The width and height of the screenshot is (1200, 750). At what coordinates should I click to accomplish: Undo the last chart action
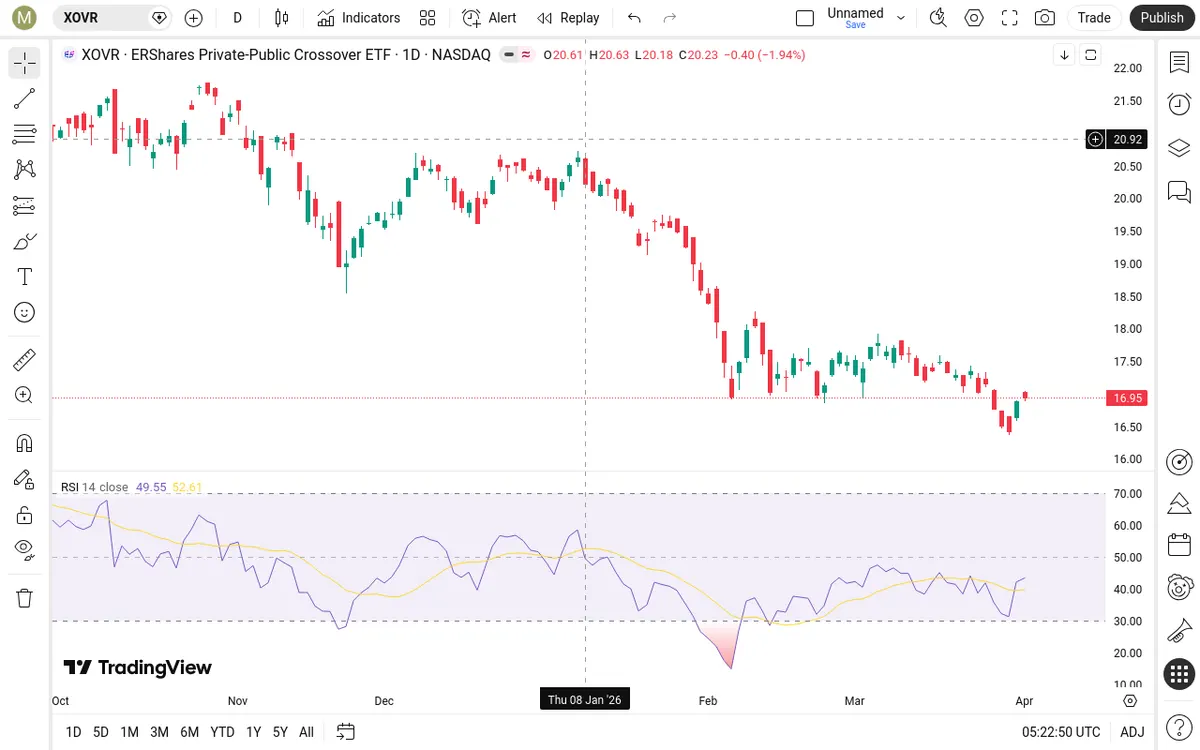tap(634, 18)
